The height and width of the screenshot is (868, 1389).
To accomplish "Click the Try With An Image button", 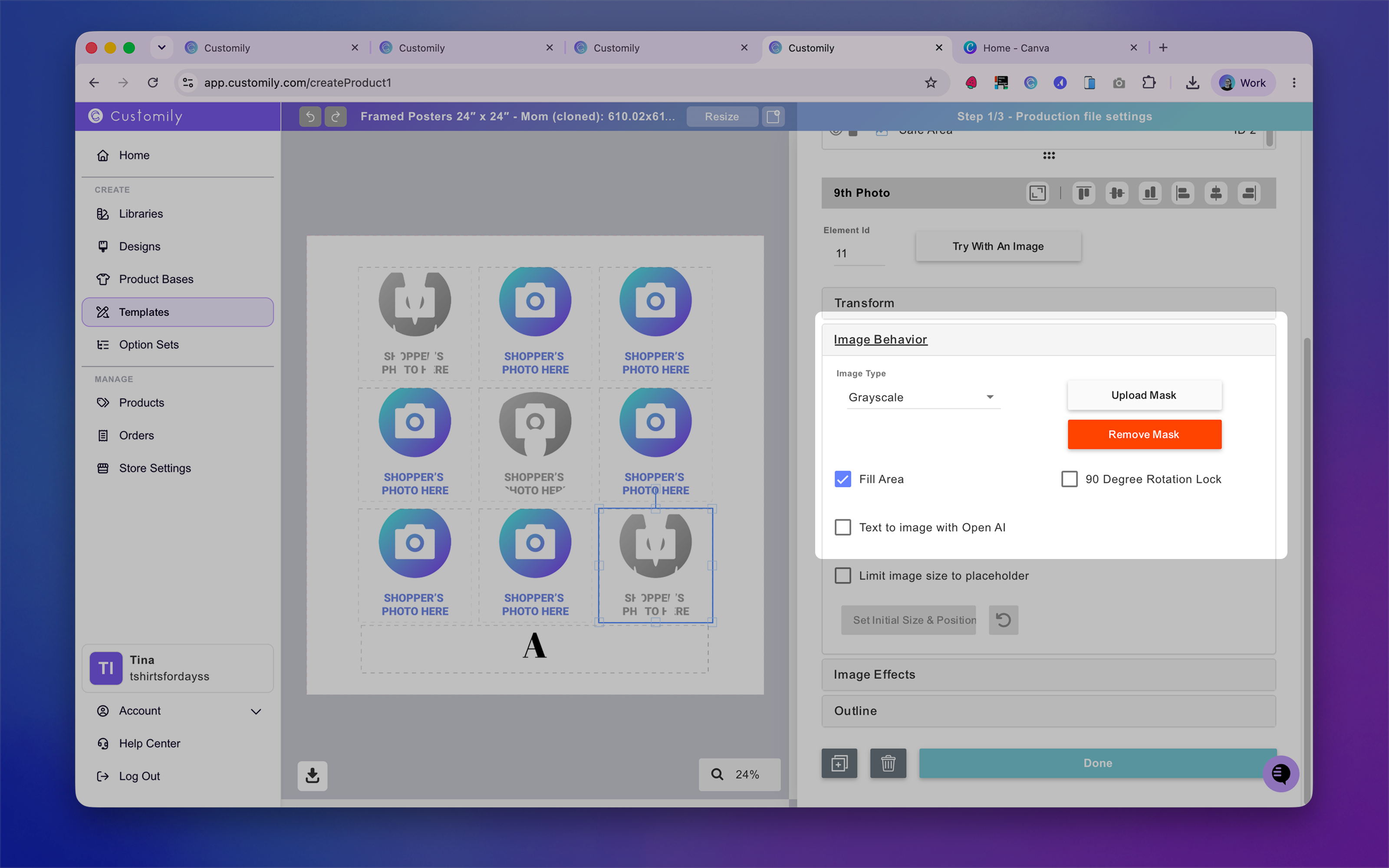I will (998, 246).
